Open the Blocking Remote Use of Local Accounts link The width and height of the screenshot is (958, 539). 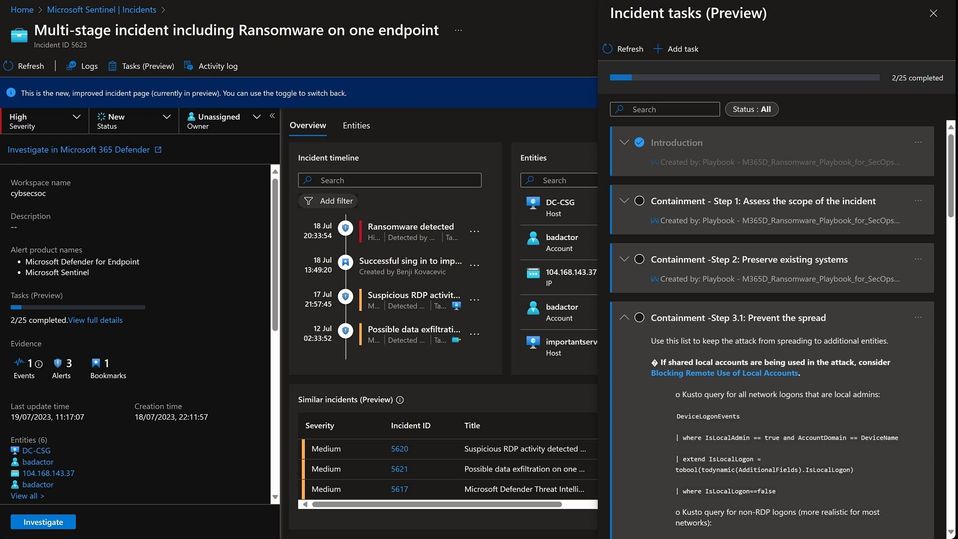point(724,373)
